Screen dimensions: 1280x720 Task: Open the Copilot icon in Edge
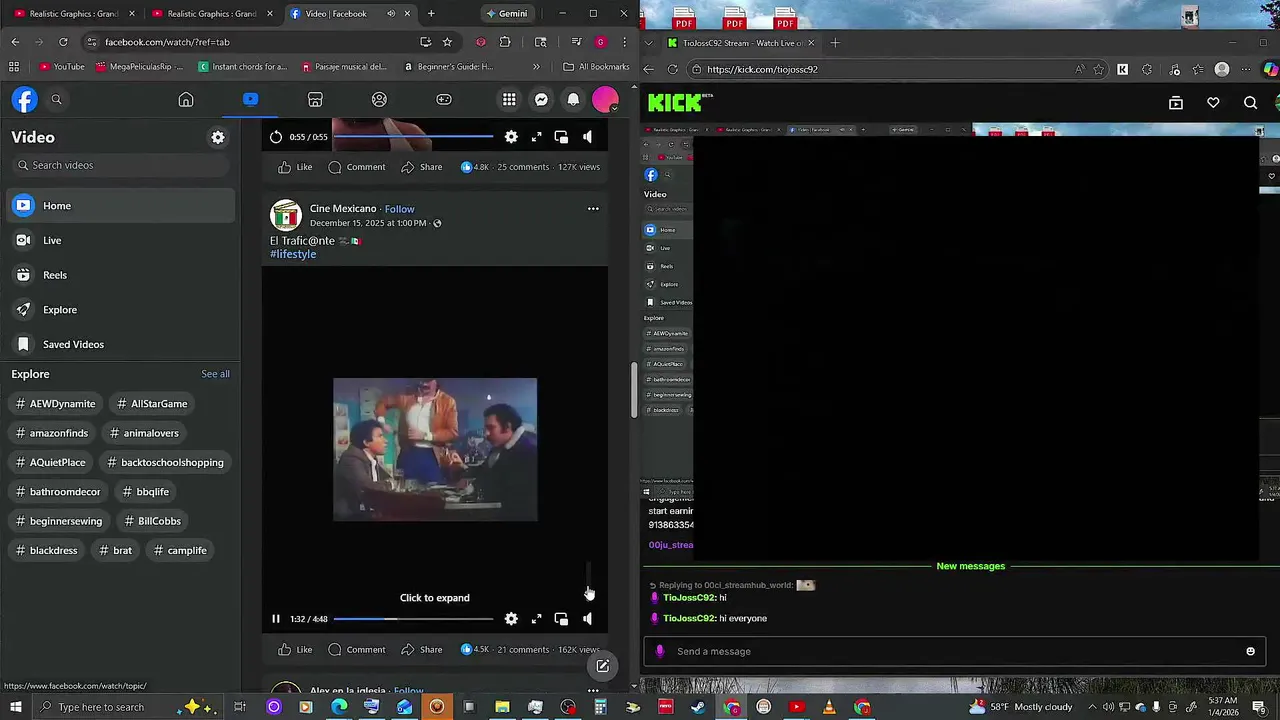pyautogui.click(x=1270, y=69)
